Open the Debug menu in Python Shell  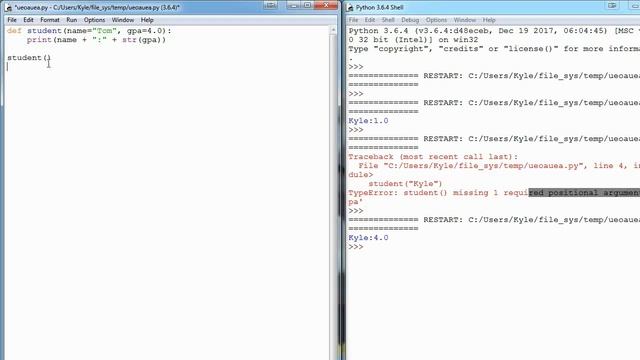[410, 20]
